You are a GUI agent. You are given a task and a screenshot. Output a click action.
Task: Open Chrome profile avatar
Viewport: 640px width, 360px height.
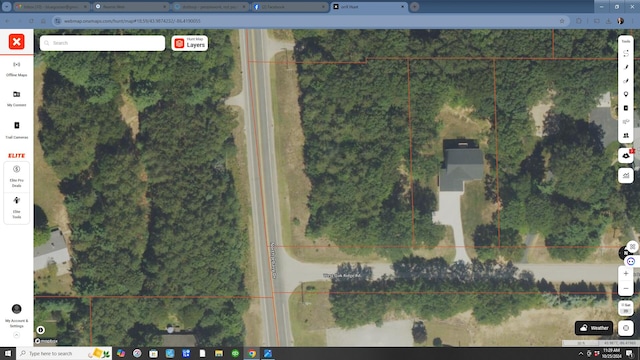(620, 21)
